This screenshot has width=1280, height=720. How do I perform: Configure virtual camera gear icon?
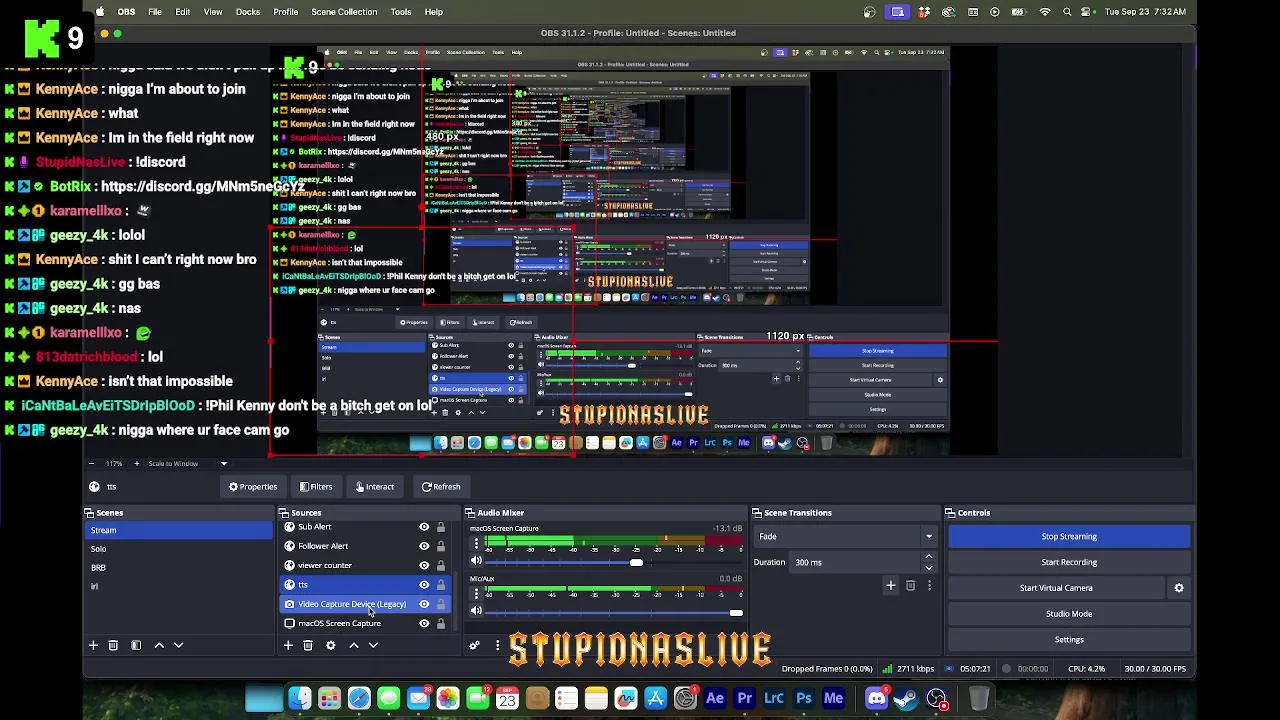pos(1179,588)
